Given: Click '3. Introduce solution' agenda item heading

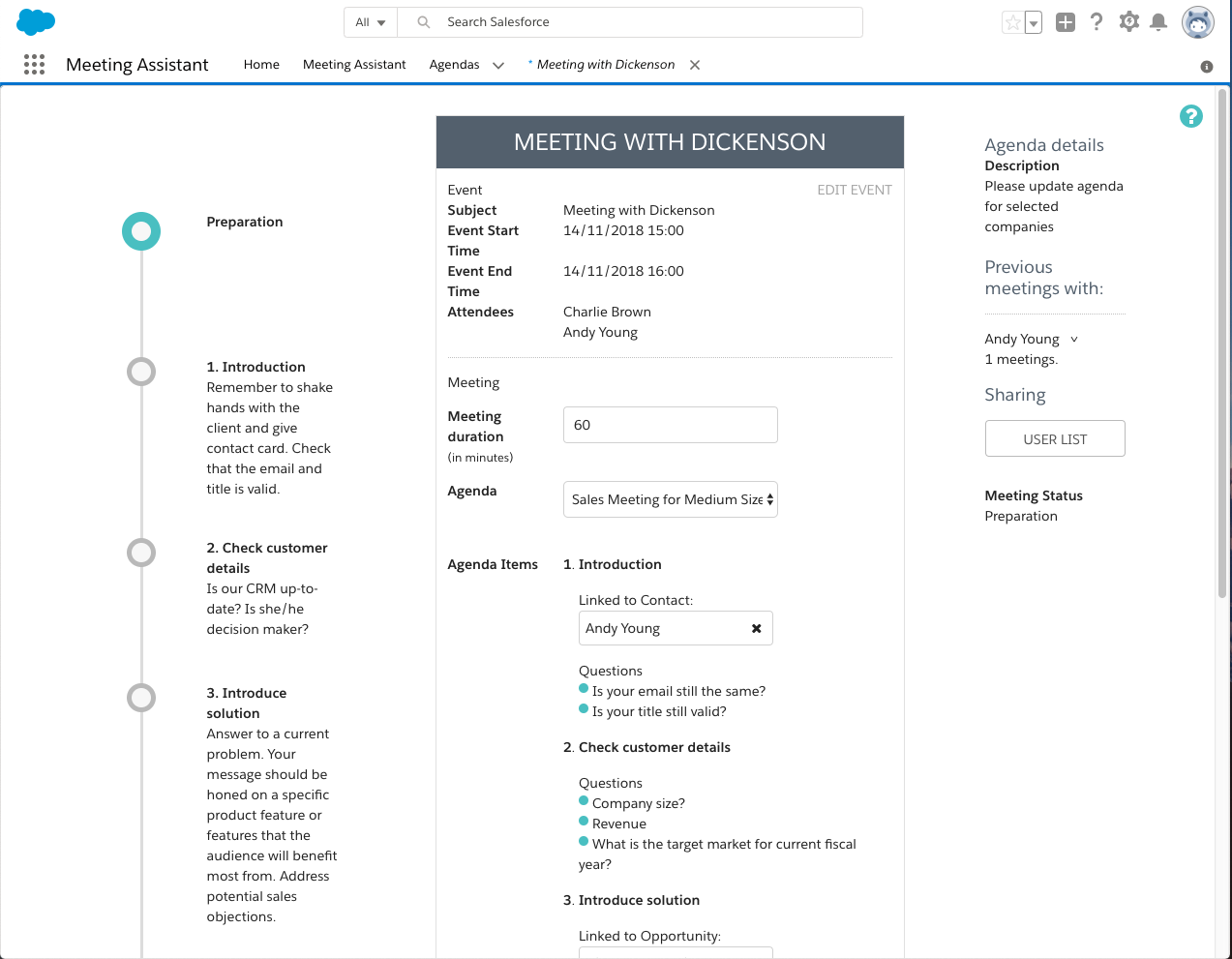Looking at the screenshot, I should coord(631,900).
